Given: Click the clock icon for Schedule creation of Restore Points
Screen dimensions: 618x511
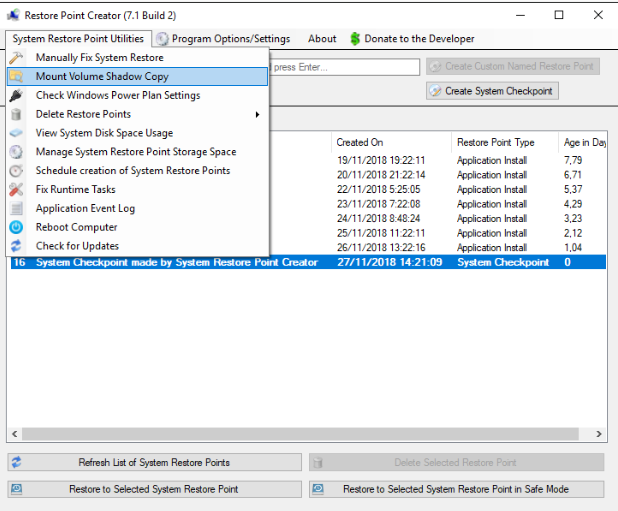Looking at the screenshot, I should click(16, 171).
